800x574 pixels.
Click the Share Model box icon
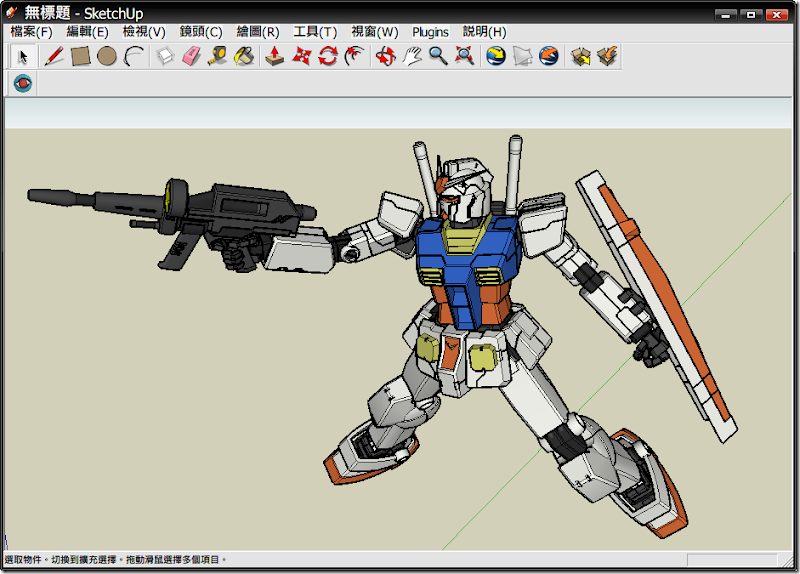(607, 56)
